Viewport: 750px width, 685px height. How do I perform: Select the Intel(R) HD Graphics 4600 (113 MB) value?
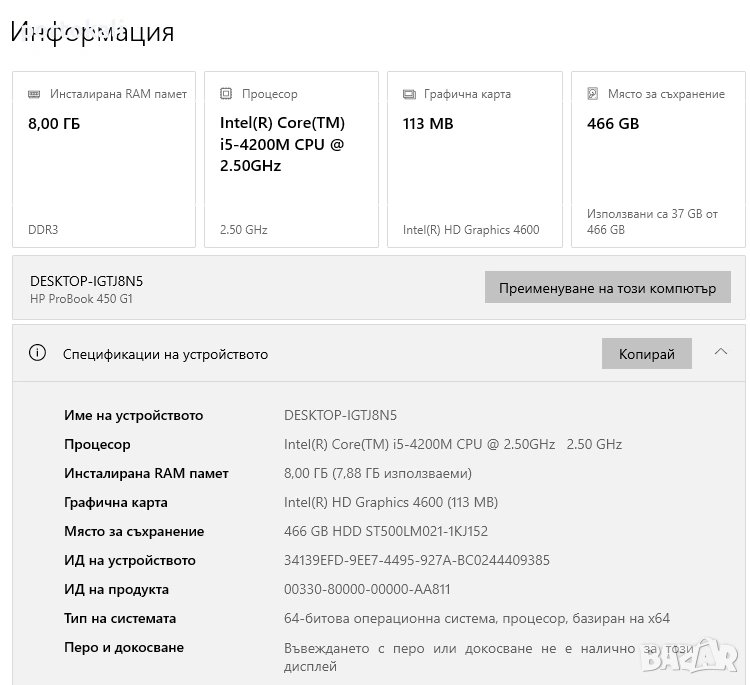391,502
